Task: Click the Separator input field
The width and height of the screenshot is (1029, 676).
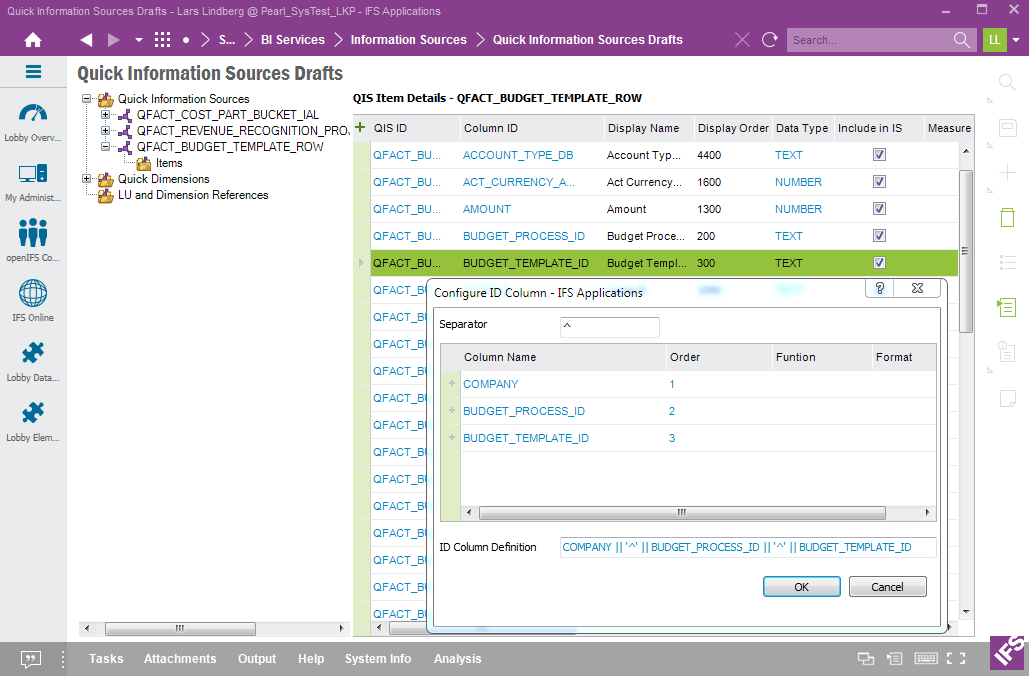Action: (609, 327)
